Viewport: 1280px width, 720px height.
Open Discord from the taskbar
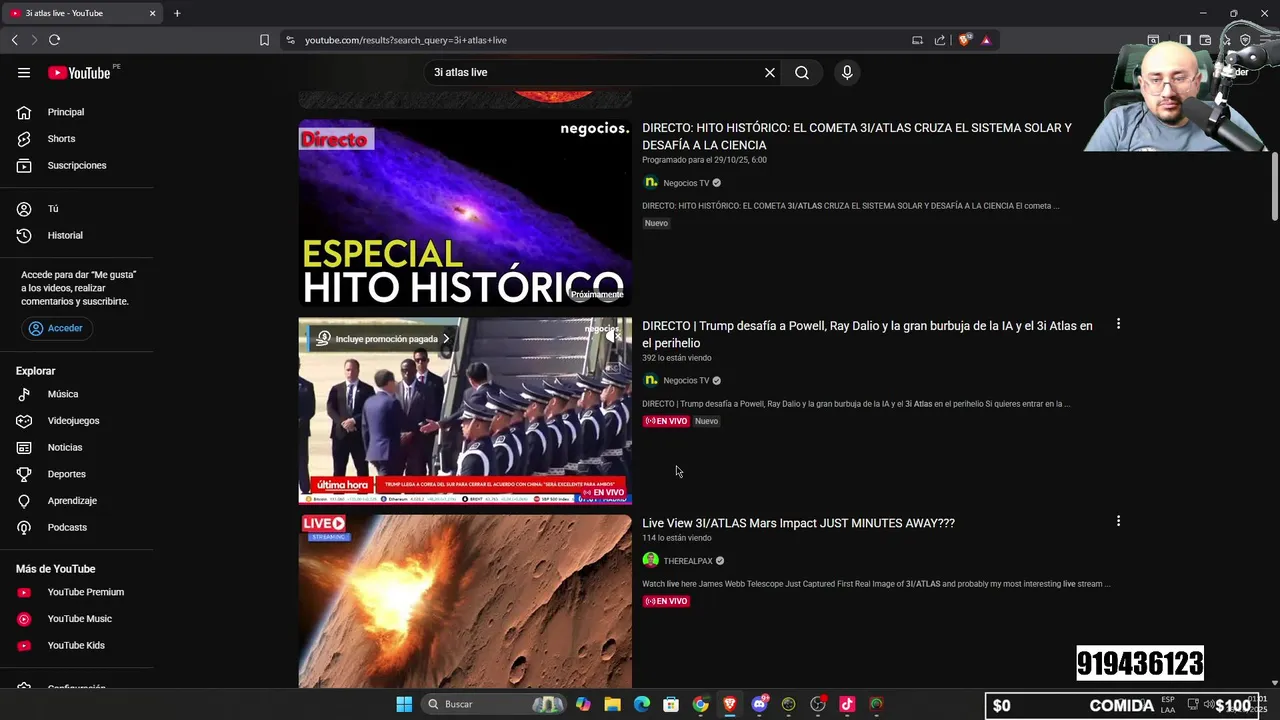coord(760,704)
